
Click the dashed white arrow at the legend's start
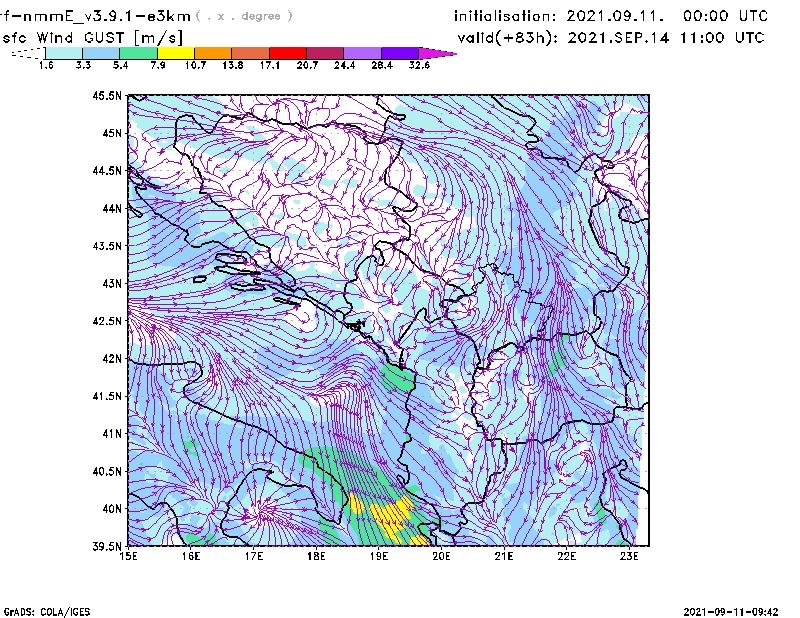(x=28, y=53)
